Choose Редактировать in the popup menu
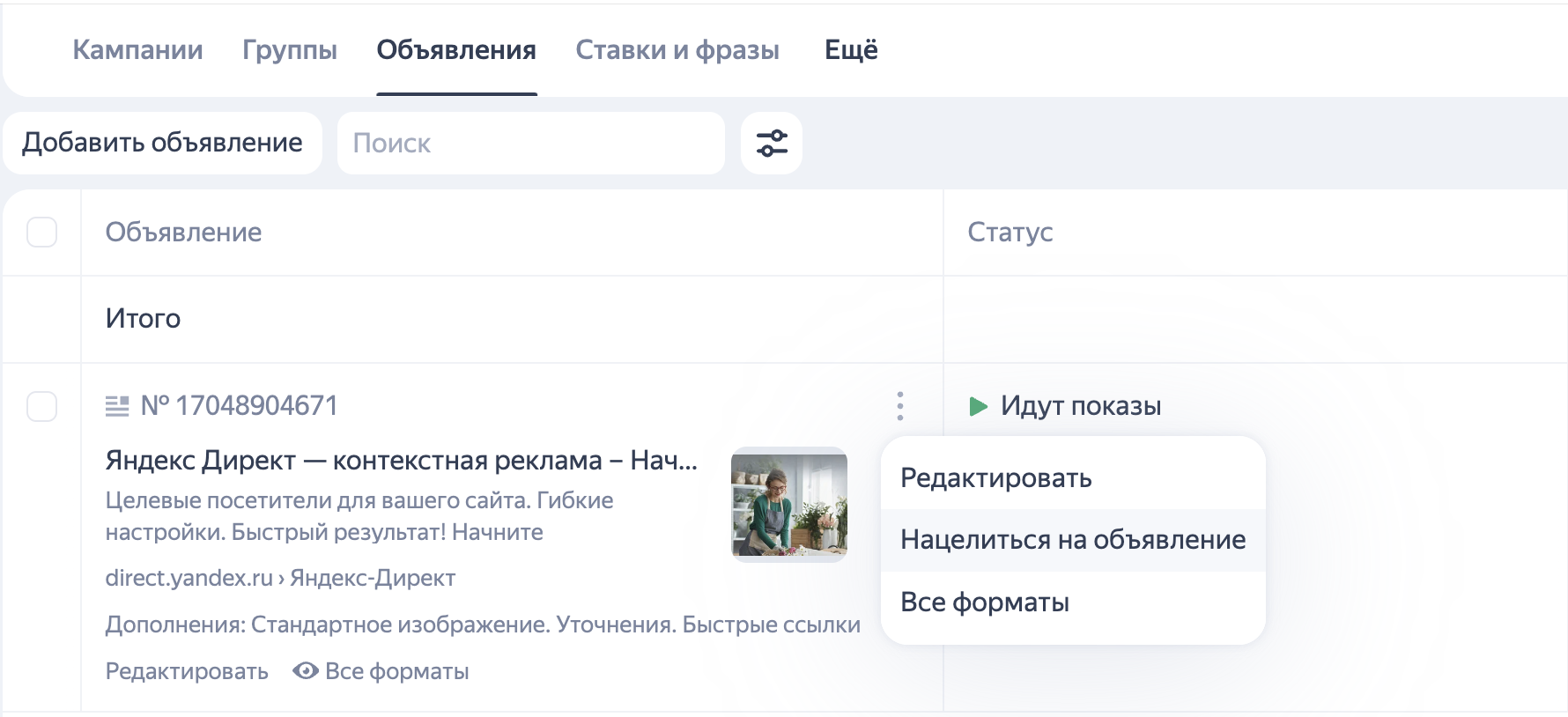This screenshot has width=1568, height=717. pyautogui.click(x=995, y=477)
